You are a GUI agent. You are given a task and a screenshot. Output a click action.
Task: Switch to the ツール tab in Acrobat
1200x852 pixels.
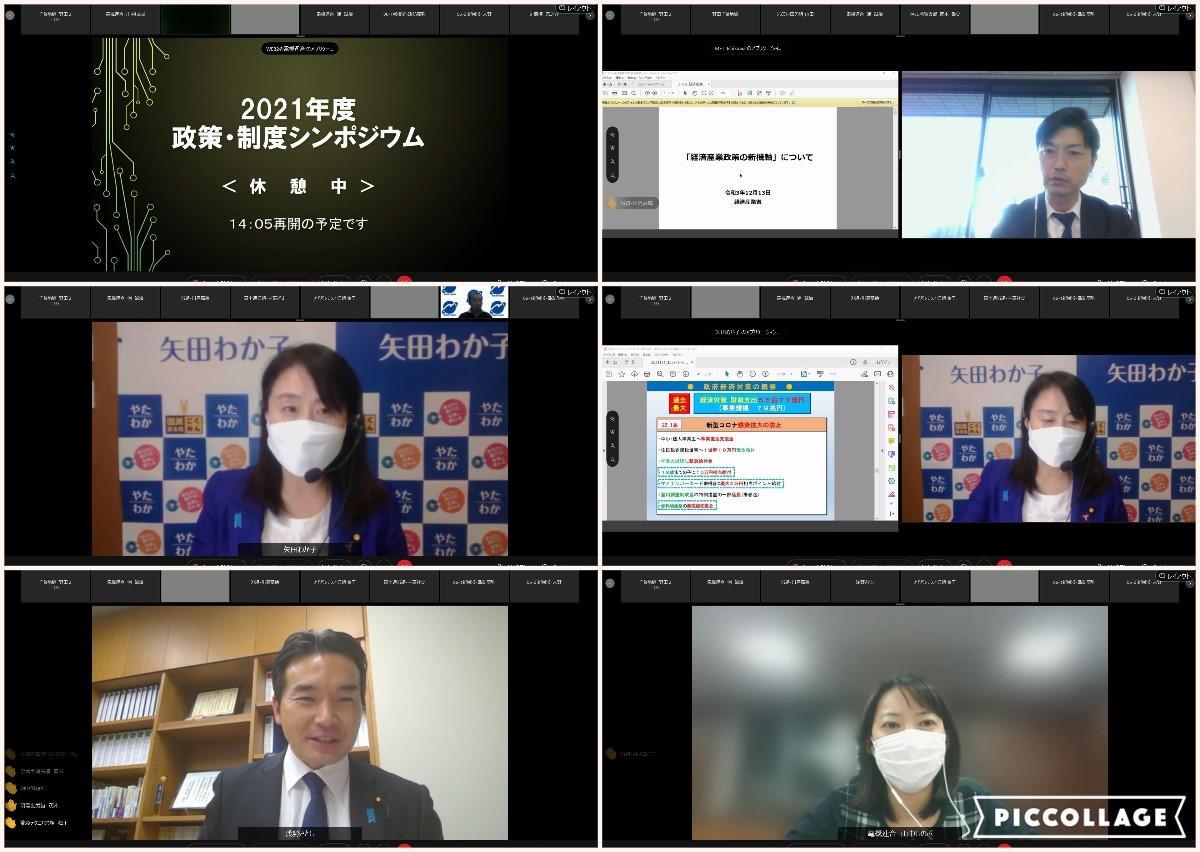click(x=625, y=362)
